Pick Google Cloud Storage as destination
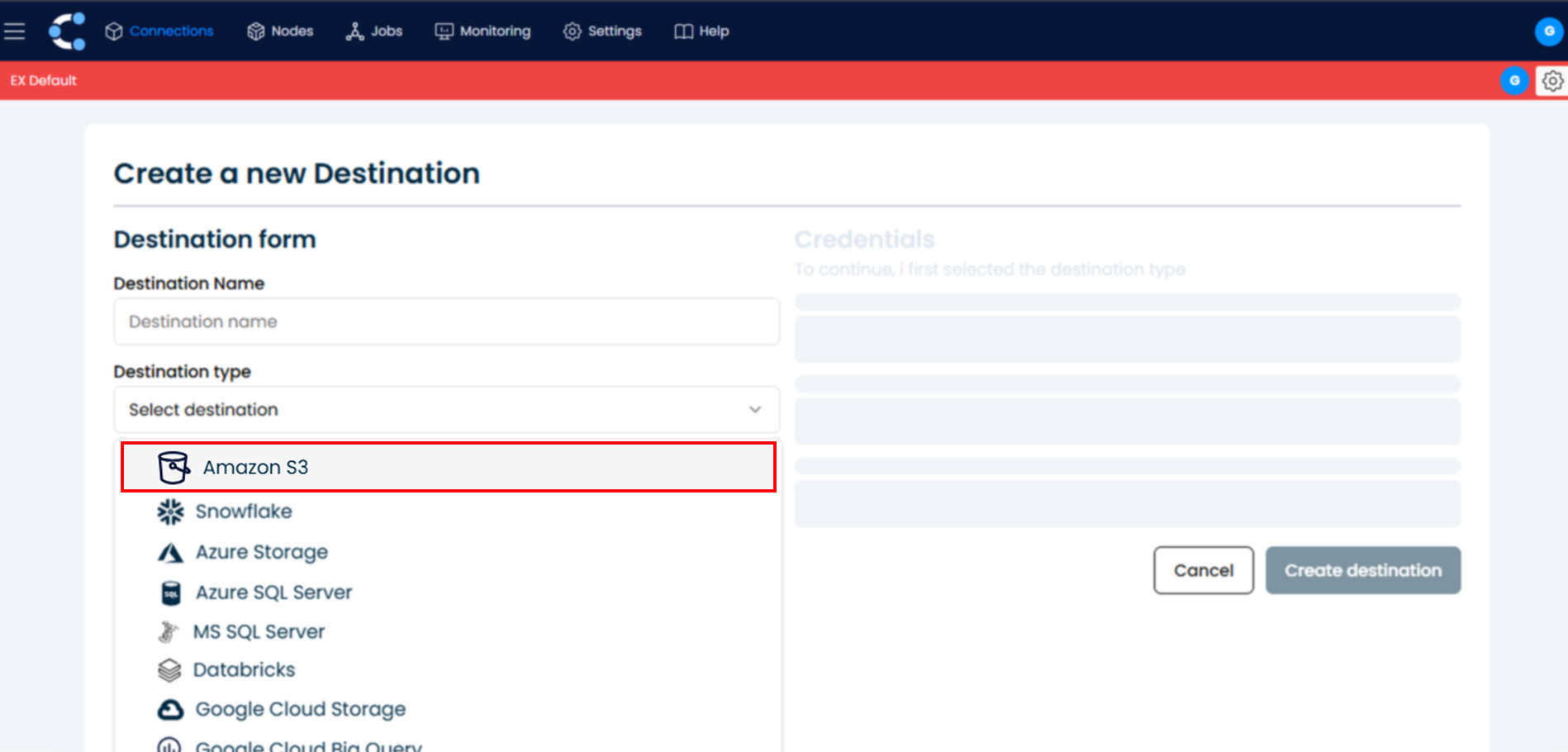Screen dimensions: 1568x752 coord(299,708)
